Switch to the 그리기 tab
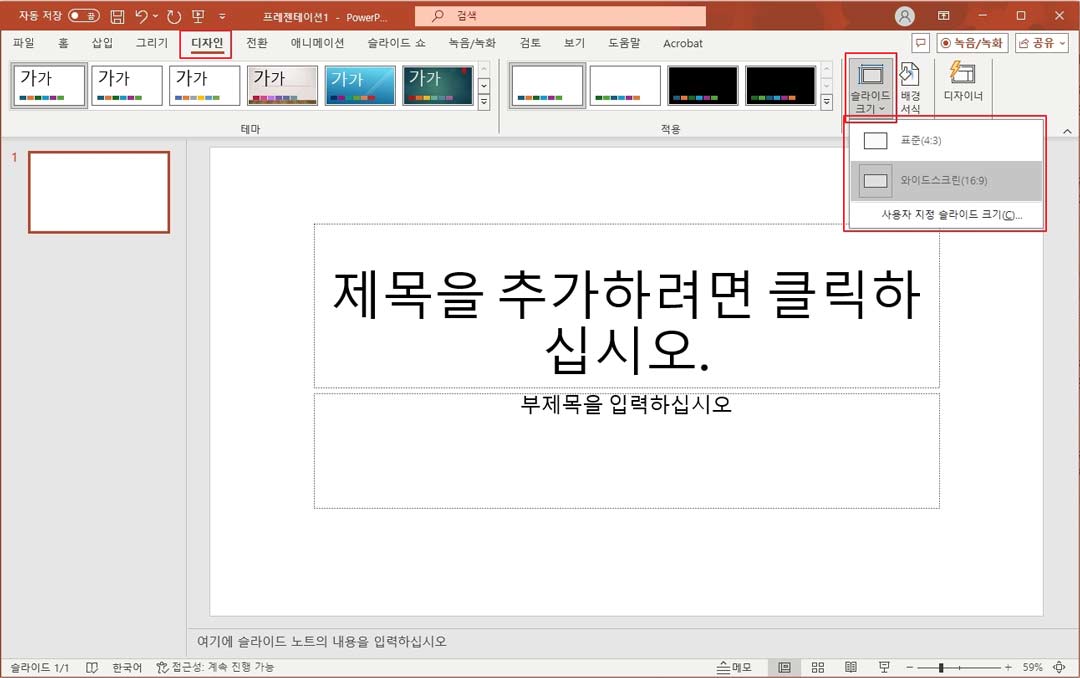1080x678 pixels. pyautogui.click(x=152, y=43)
